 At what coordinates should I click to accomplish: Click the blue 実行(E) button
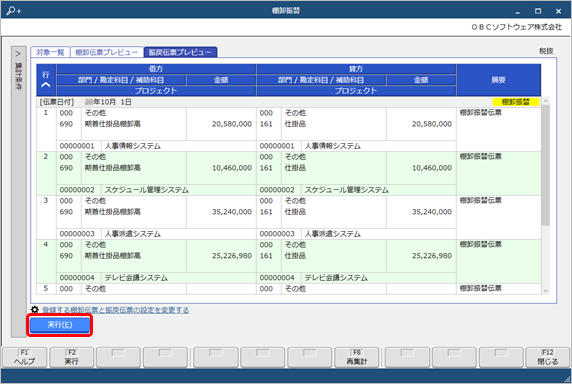point(60,325)
